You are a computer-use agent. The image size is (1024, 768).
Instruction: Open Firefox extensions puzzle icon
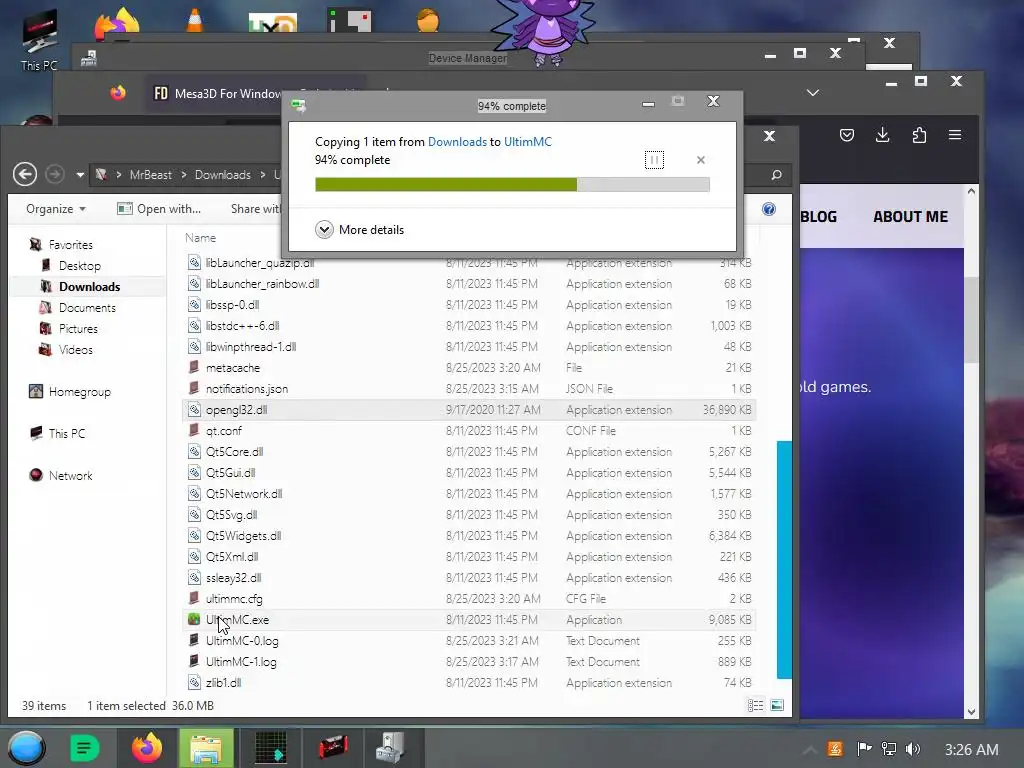tap(919, 135)
